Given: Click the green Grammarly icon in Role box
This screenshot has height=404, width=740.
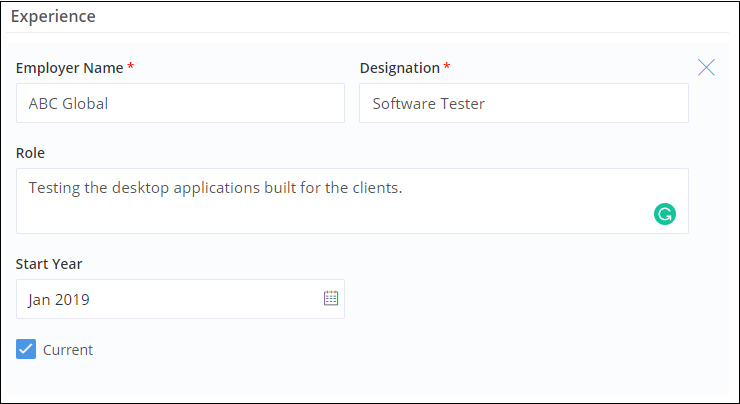Looking at the screenshot, I should click(x=664, y=213).
